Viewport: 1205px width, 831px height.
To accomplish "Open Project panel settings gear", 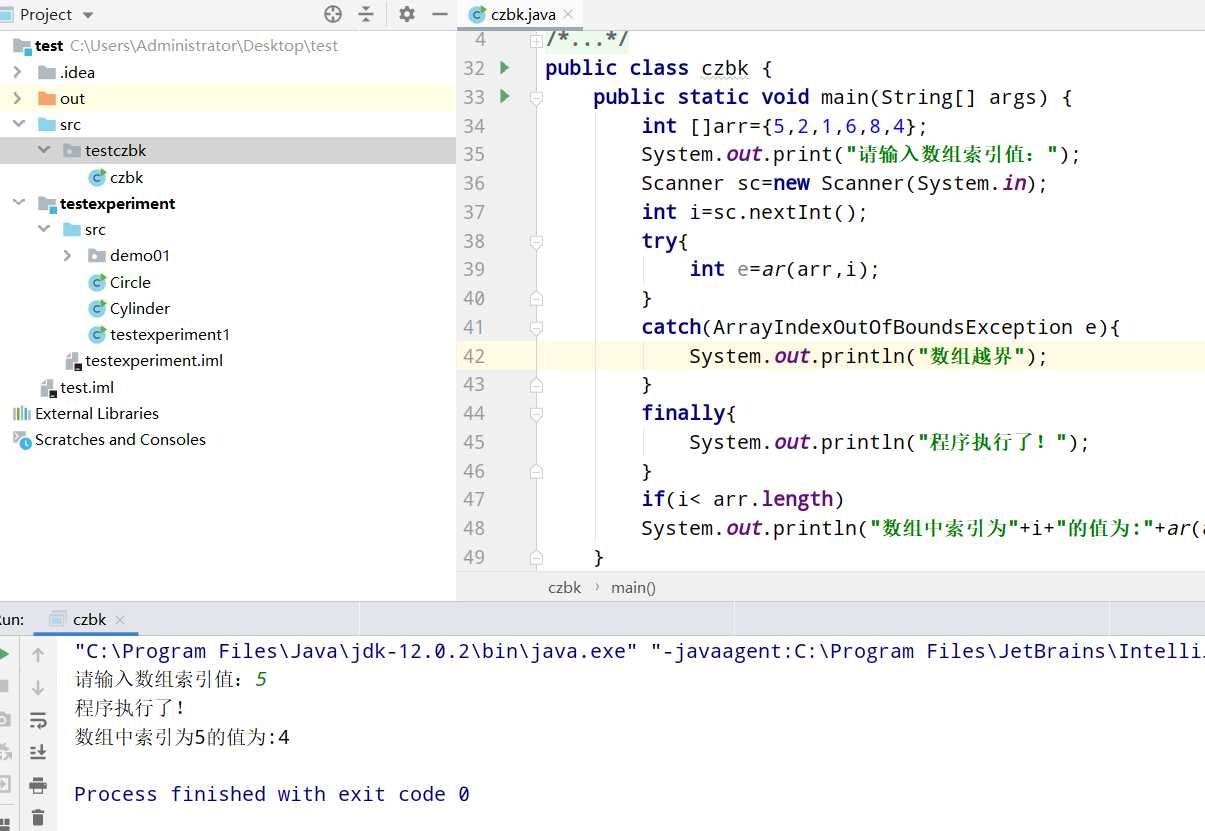I will coord(406,14).
